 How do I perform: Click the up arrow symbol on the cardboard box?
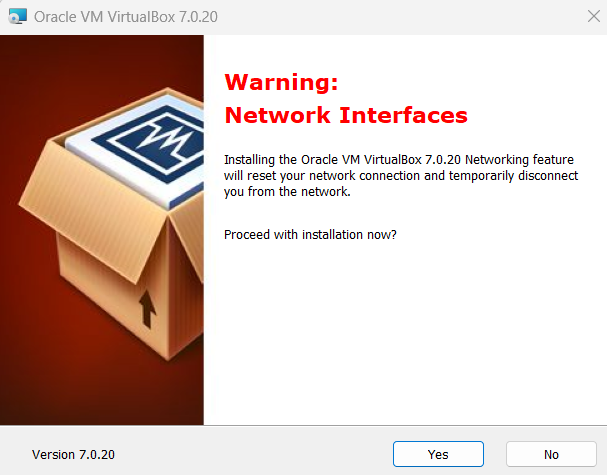point(148,308)
